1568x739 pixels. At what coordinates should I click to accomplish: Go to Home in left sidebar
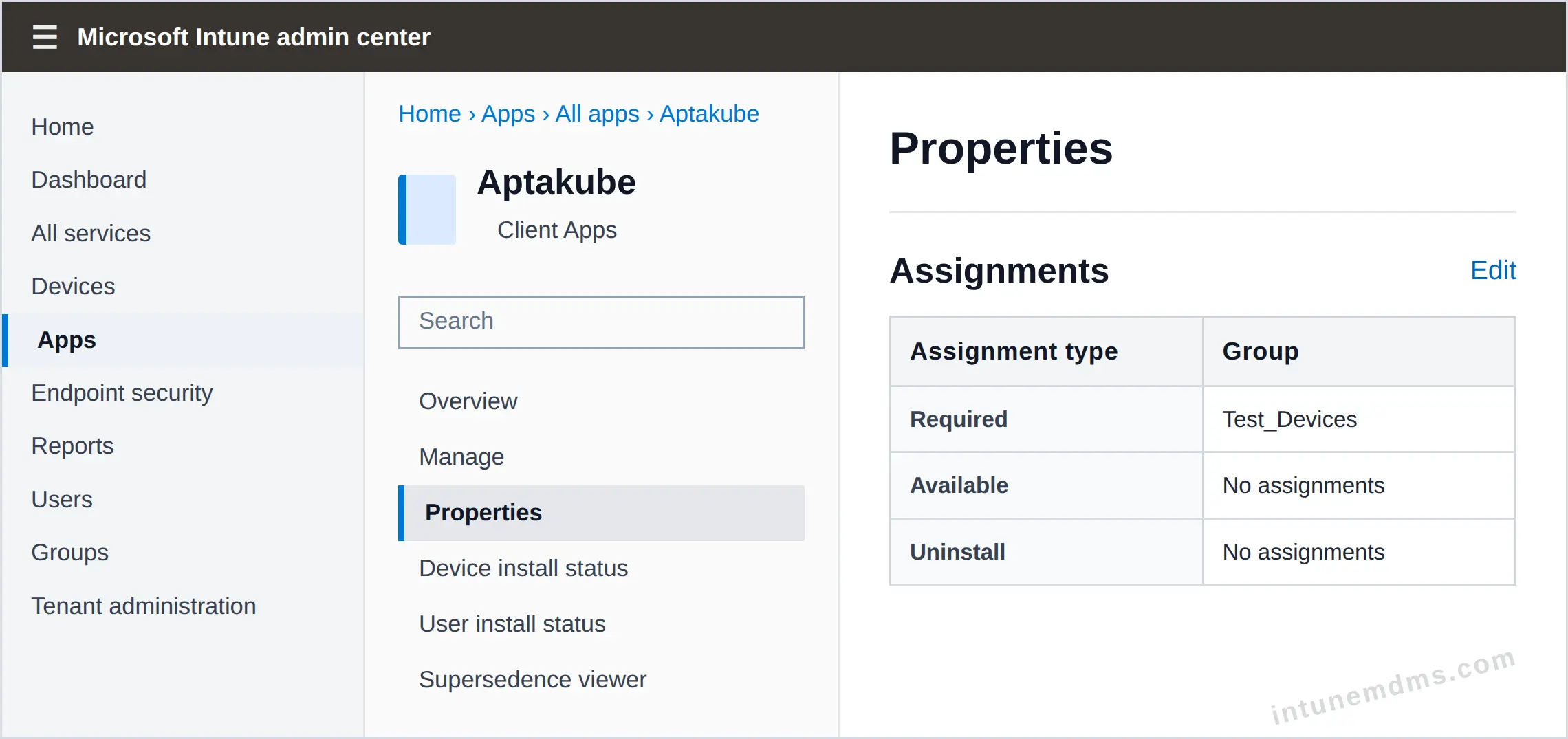[63, 126]
